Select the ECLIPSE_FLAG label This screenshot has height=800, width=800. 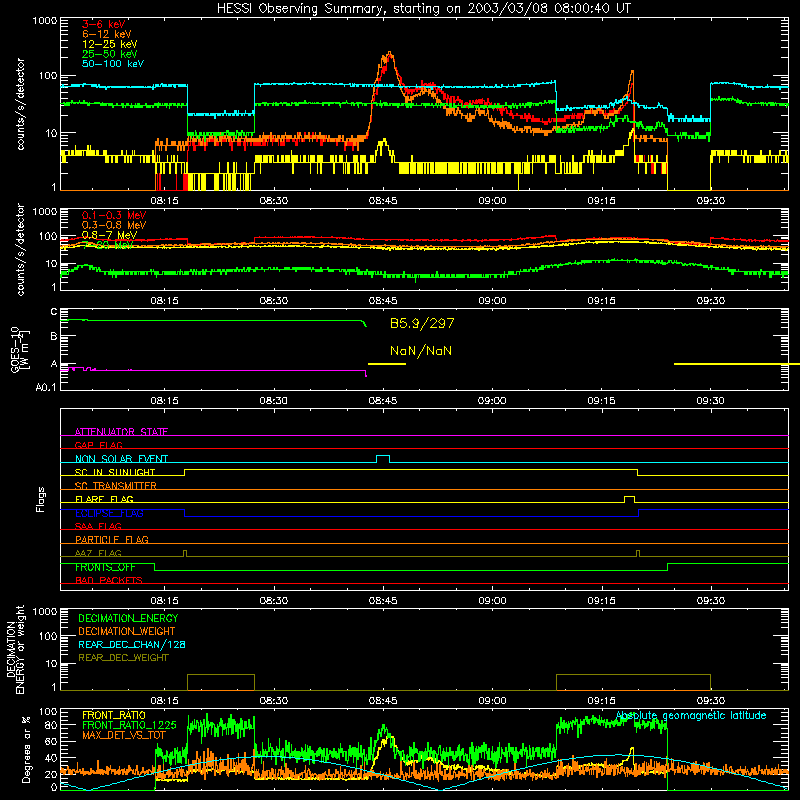(x=109, y=513)
